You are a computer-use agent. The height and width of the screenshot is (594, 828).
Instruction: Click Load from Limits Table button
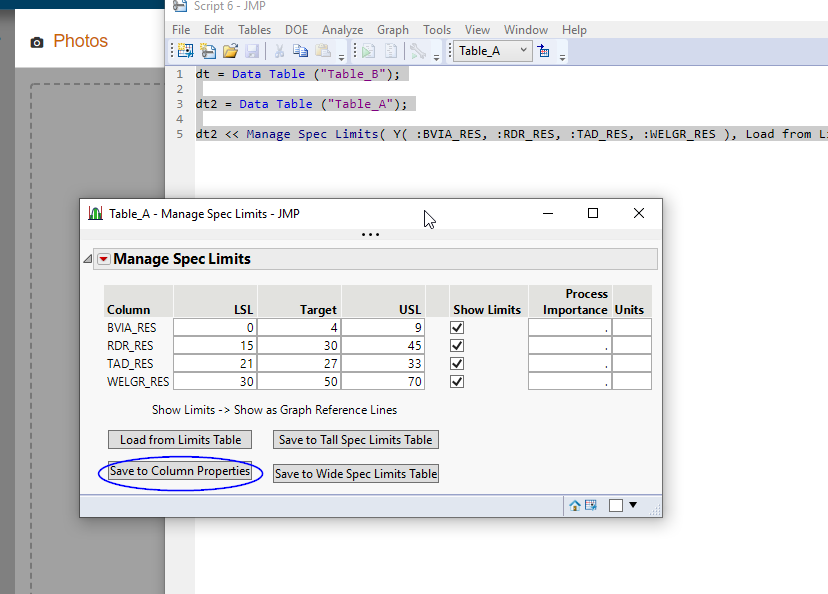(180, 439)
